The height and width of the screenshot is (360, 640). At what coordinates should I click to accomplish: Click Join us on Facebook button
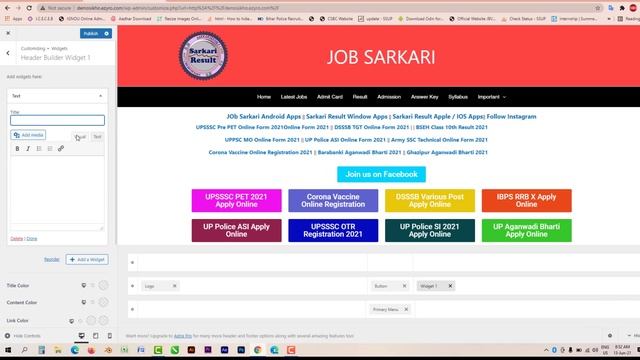pyautogui.click(x=381, y=174)
